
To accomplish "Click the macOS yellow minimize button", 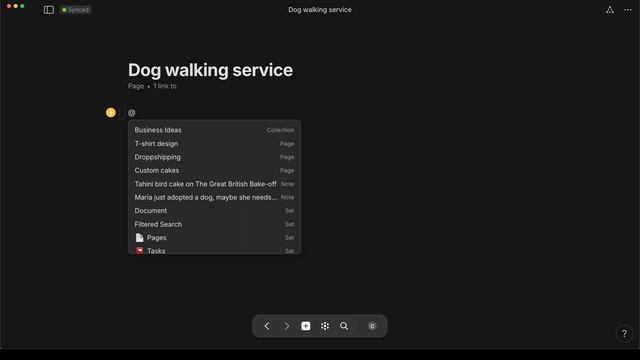I will click(x=16, y=6).
